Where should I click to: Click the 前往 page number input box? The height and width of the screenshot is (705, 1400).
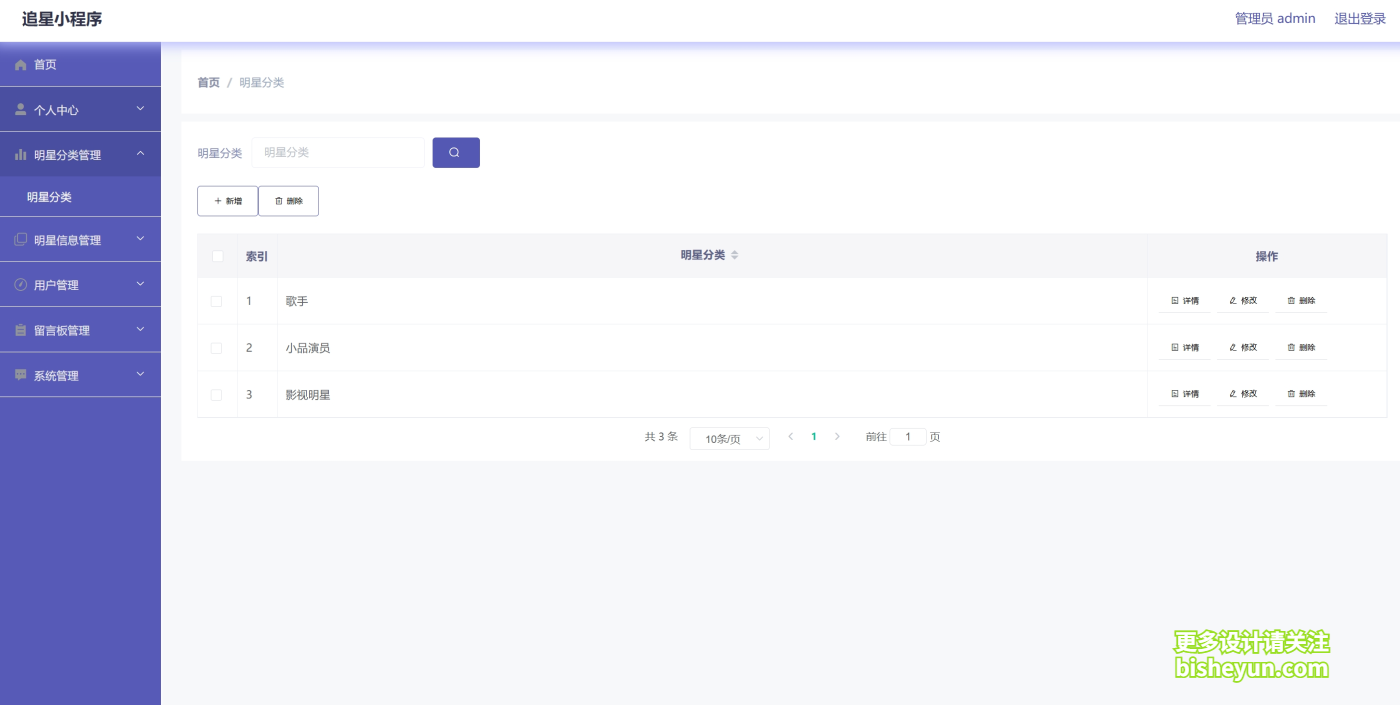point(908,437)
